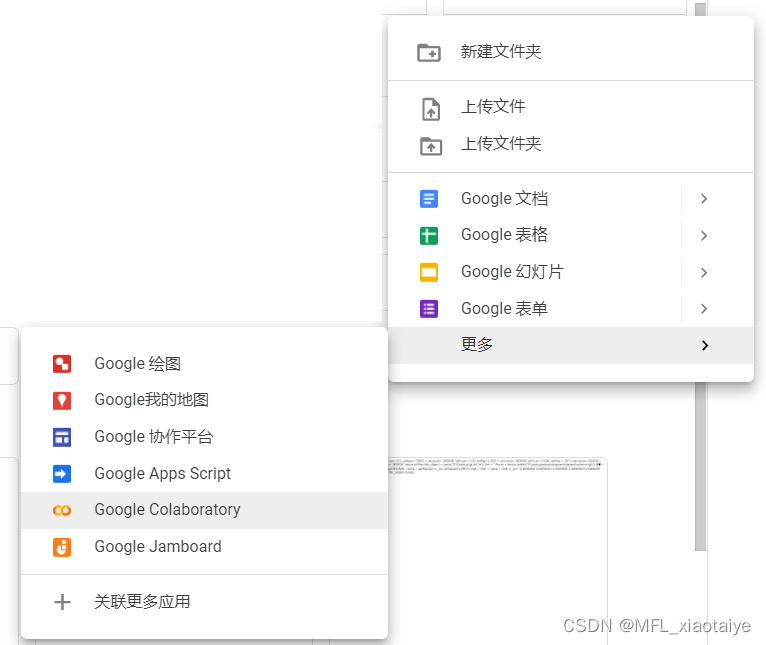Screen dimensions: 766x645
Task: Open Google Apps Script entry
Action: [204, 473]
